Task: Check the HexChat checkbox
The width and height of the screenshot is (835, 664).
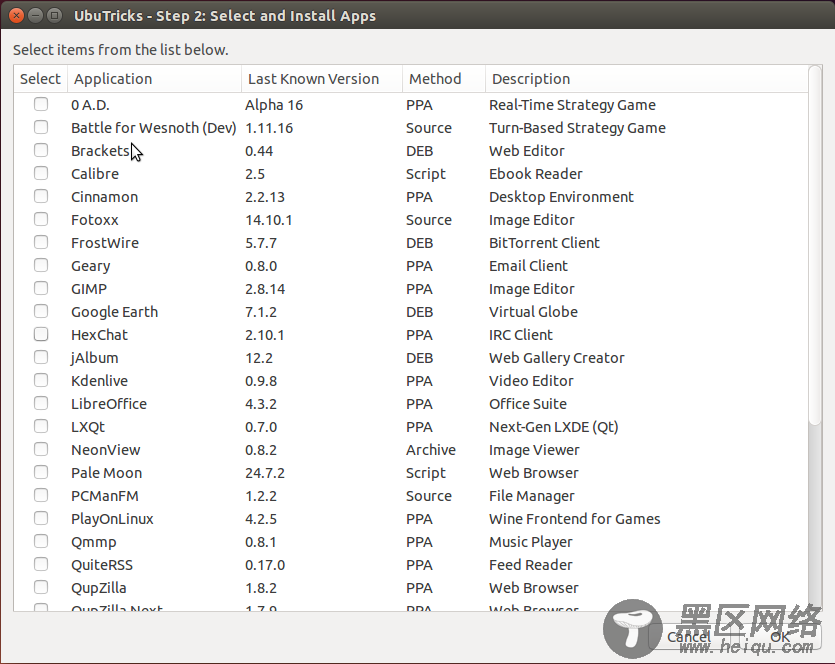Action: pos(41,334)
